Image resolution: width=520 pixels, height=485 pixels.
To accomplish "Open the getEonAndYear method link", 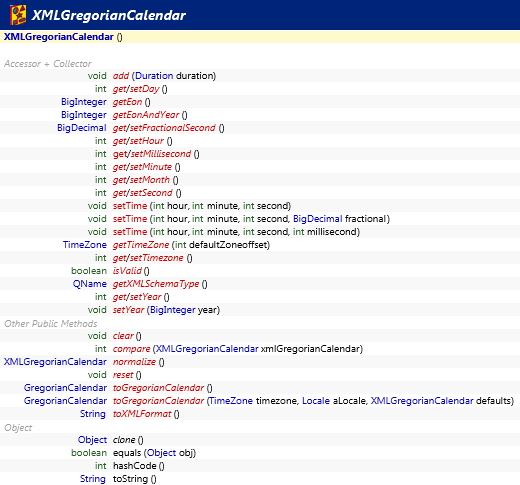I will pos(146,115).
